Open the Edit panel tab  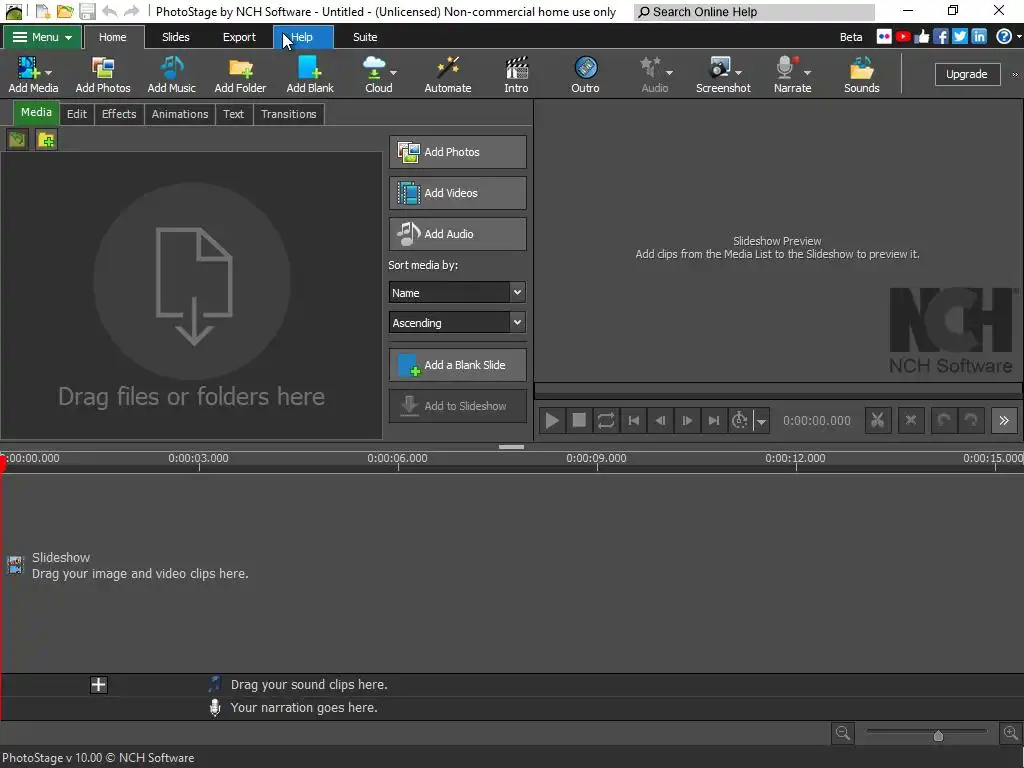76,114
